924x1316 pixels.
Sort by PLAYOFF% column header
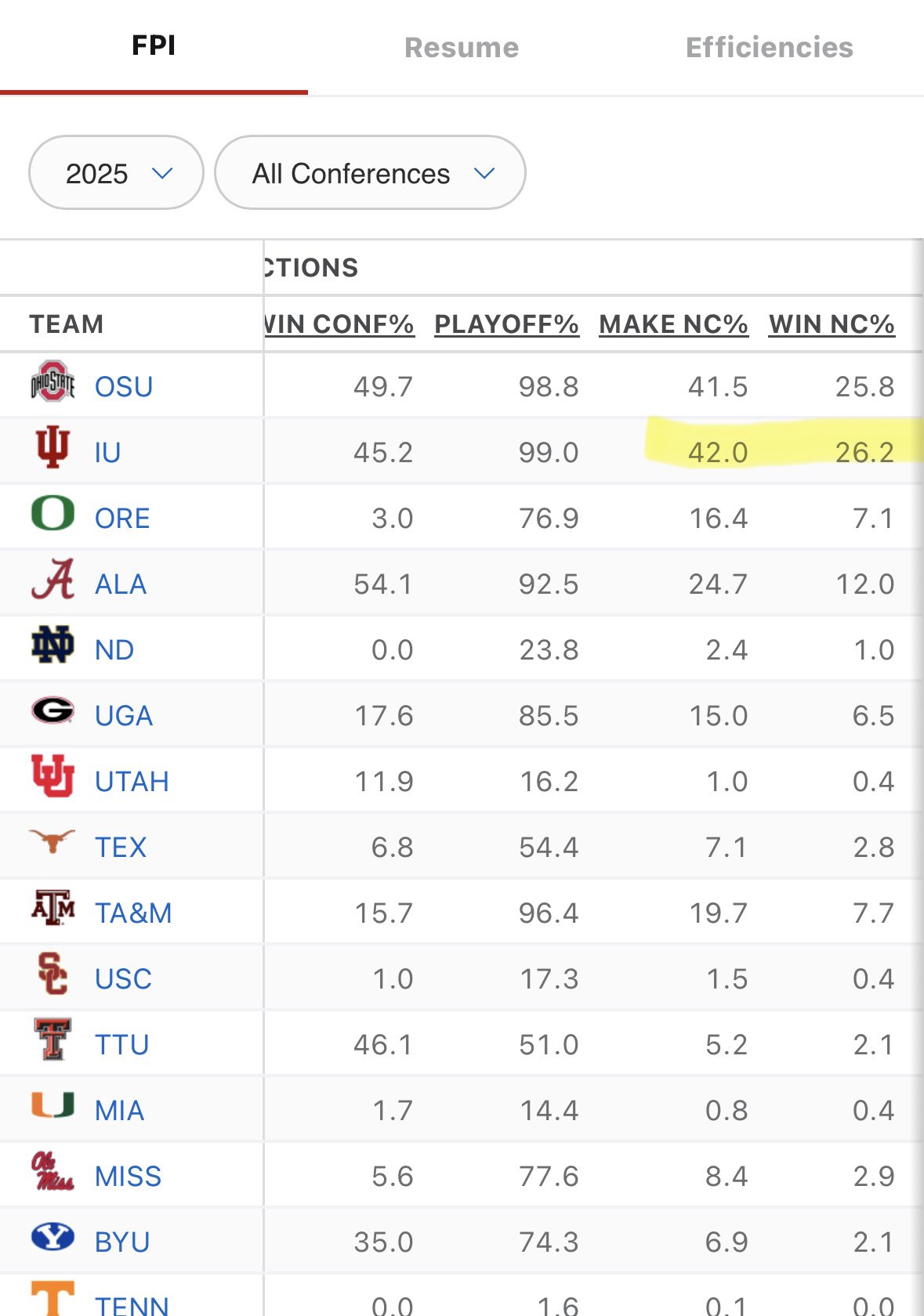tap(506, 324)
